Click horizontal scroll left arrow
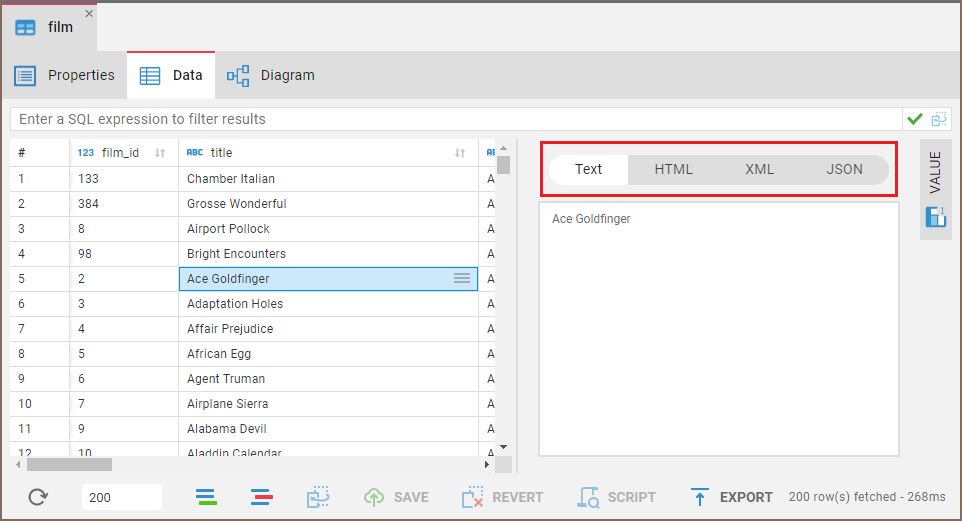Screen dimensions: 962x521 pyautogui.click(x=18, y=465)
